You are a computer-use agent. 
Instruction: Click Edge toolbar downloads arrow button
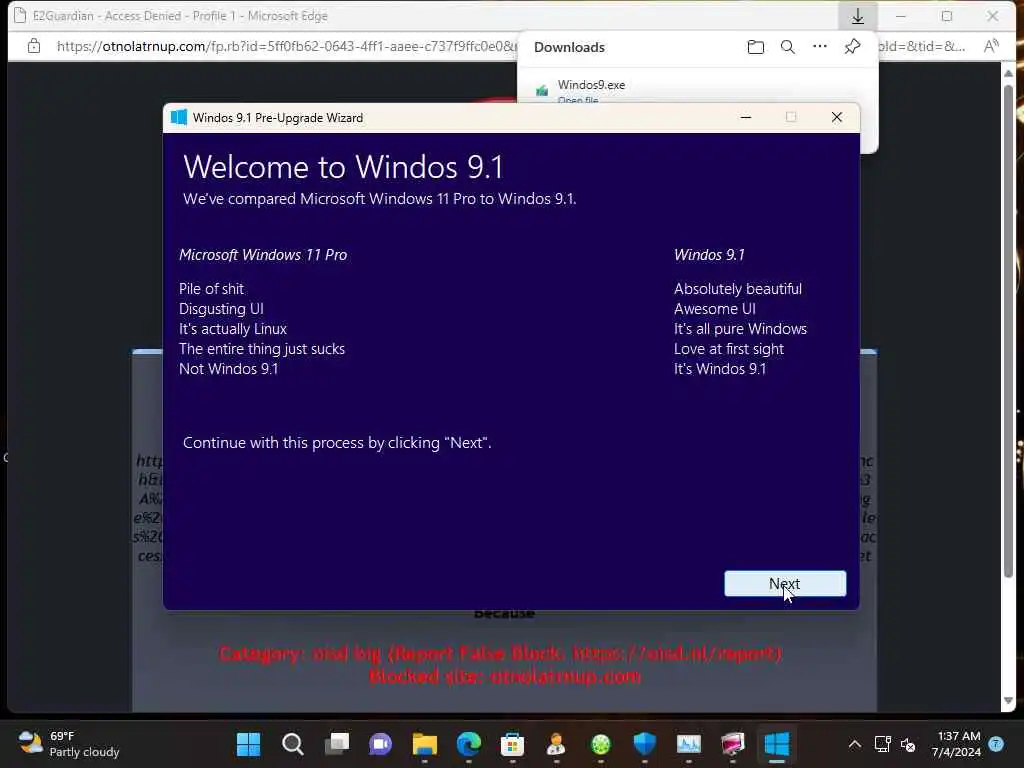click(857, 16)
